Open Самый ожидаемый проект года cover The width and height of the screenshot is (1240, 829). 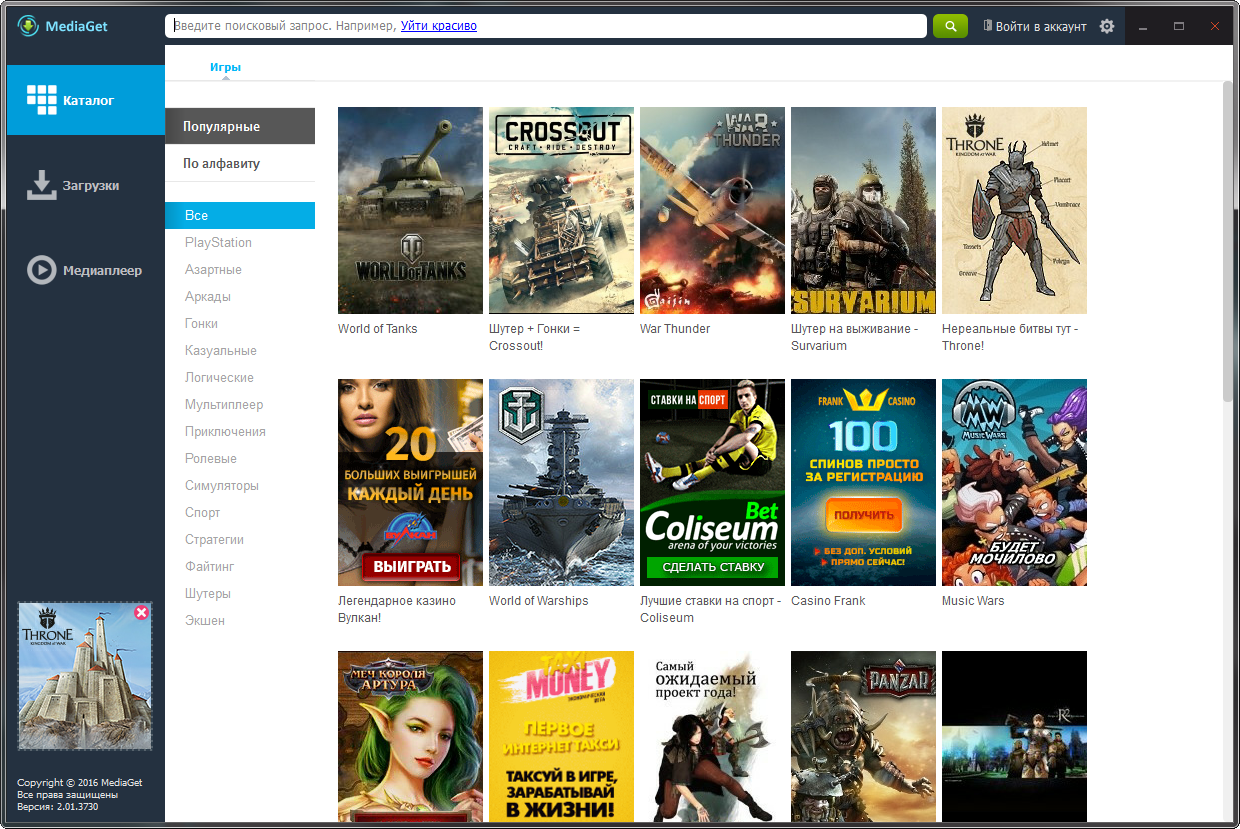point(712,736)
